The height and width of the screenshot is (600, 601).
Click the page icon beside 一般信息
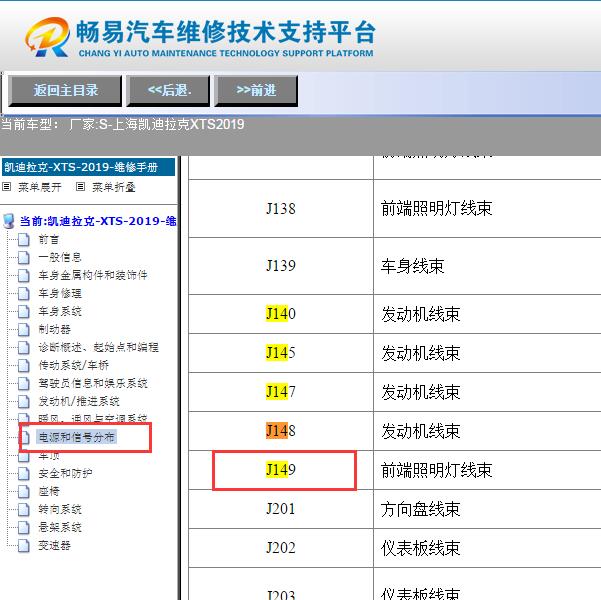point(24,257)
